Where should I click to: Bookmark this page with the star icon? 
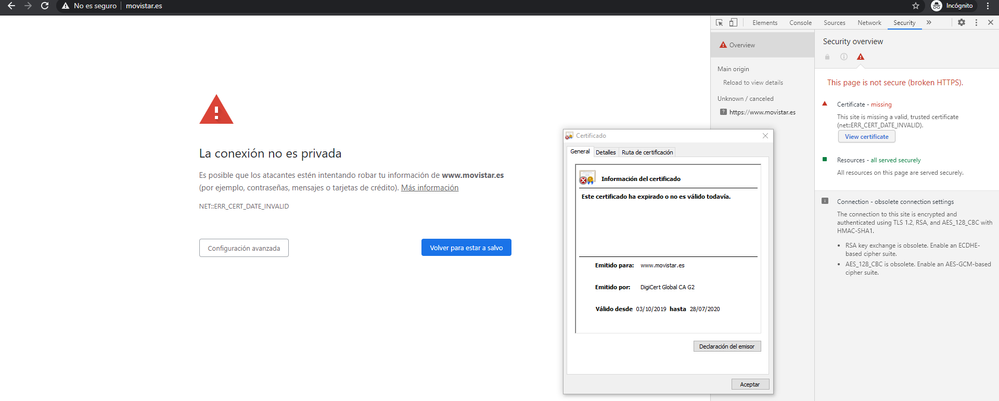(915, 6)
